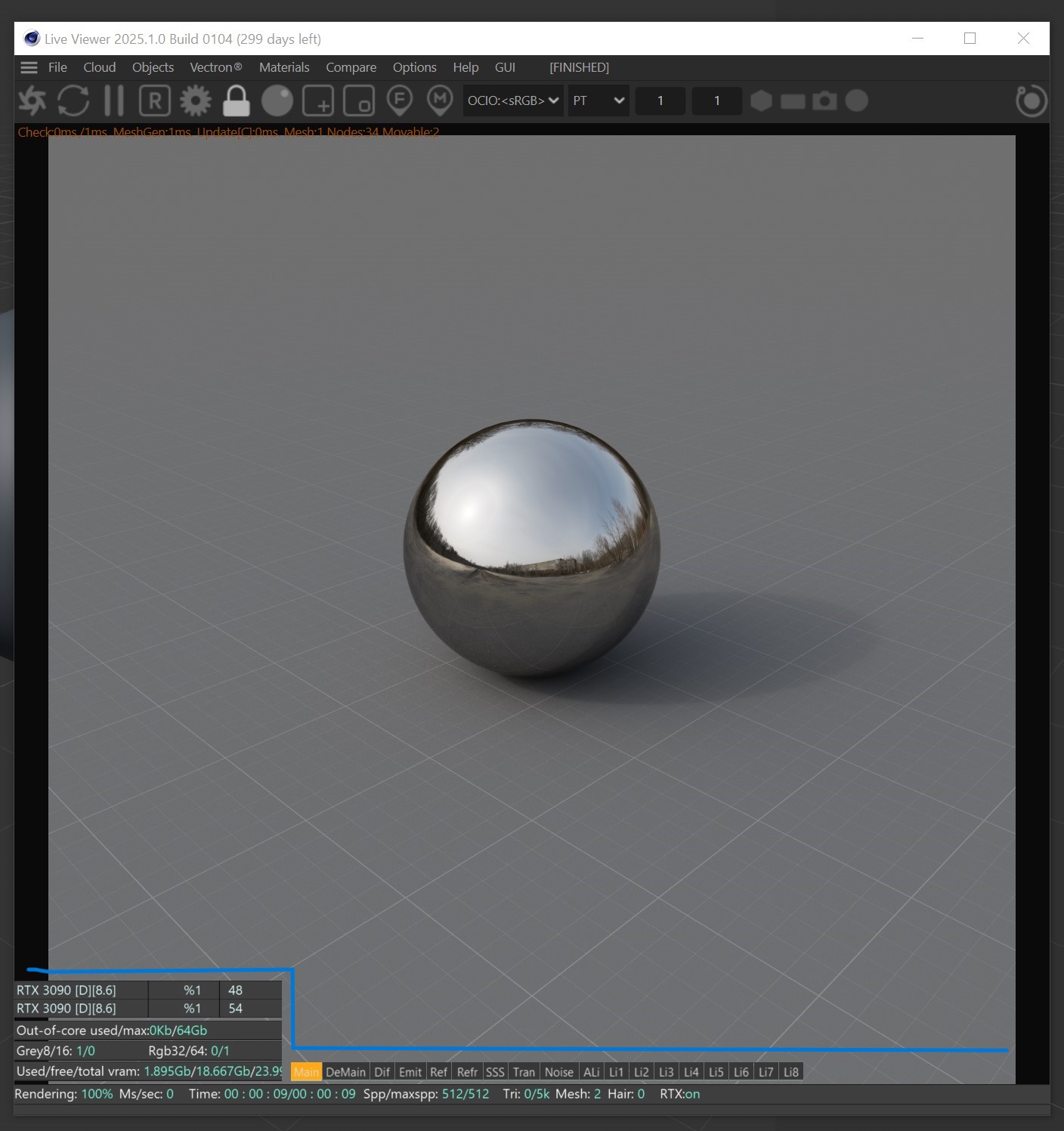
Task: Click the RTX 3090 row with temperature 54
Action: point(148,1009)
